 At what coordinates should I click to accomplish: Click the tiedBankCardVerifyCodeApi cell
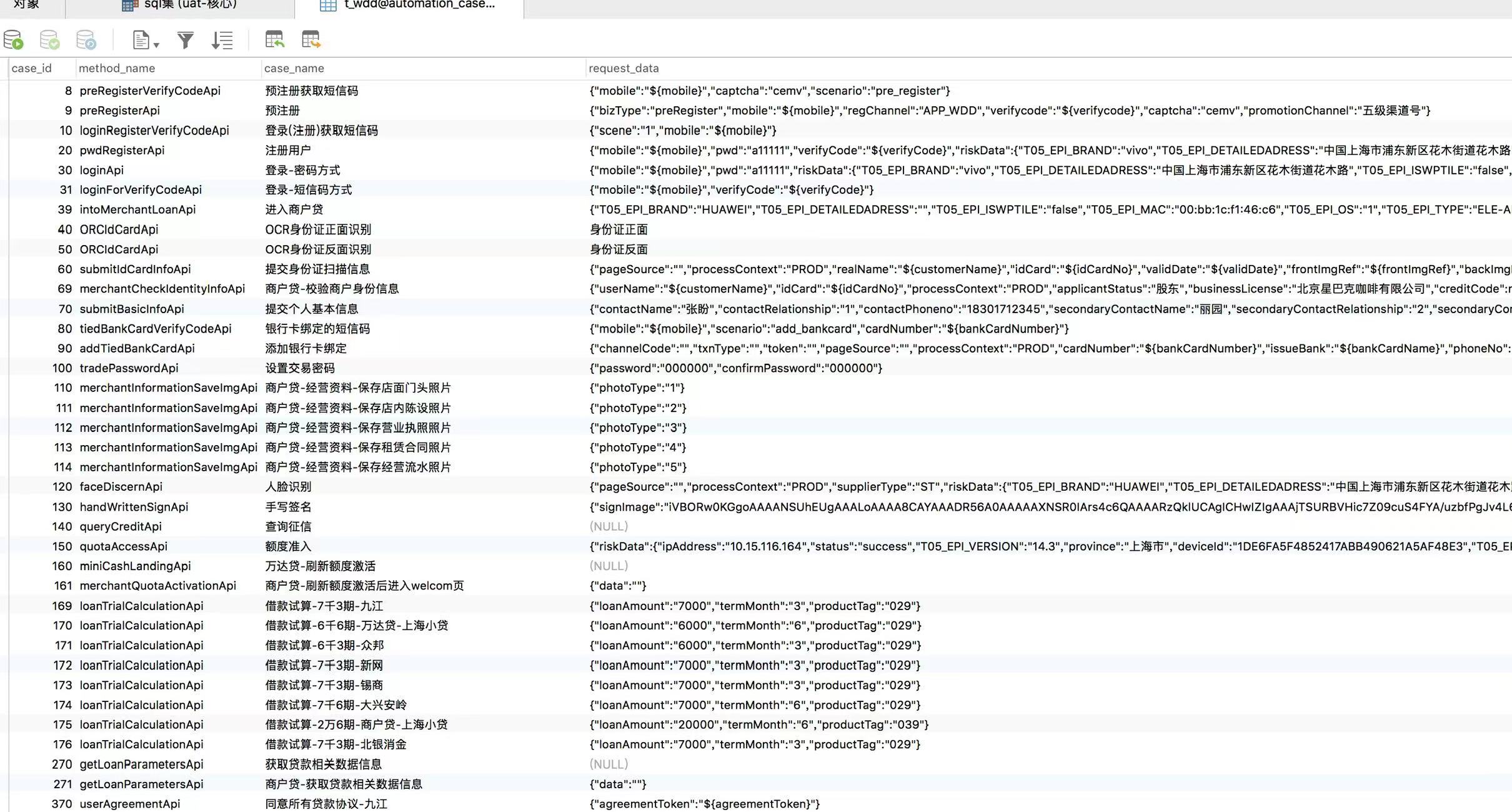[x=156, y=329]
